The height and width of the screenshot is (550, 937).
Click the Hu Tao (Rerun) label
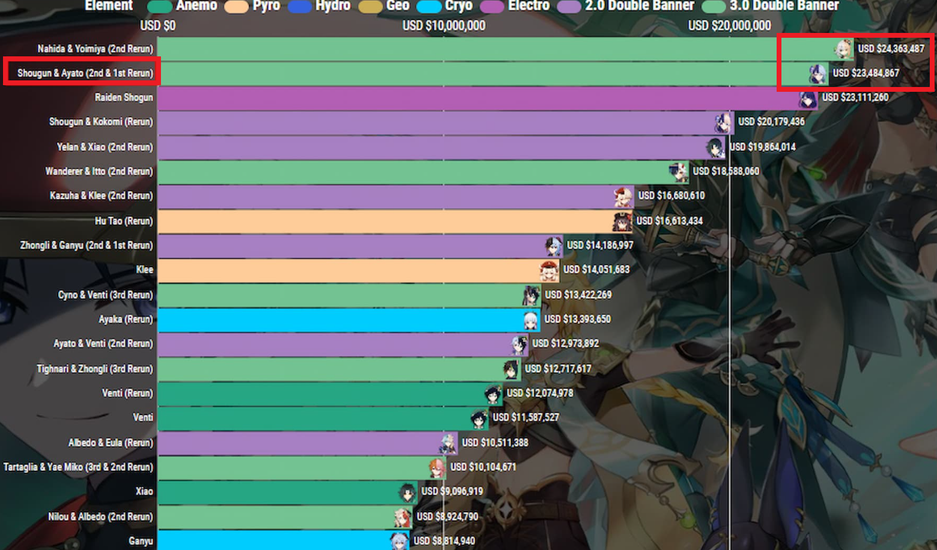(124, 221)
